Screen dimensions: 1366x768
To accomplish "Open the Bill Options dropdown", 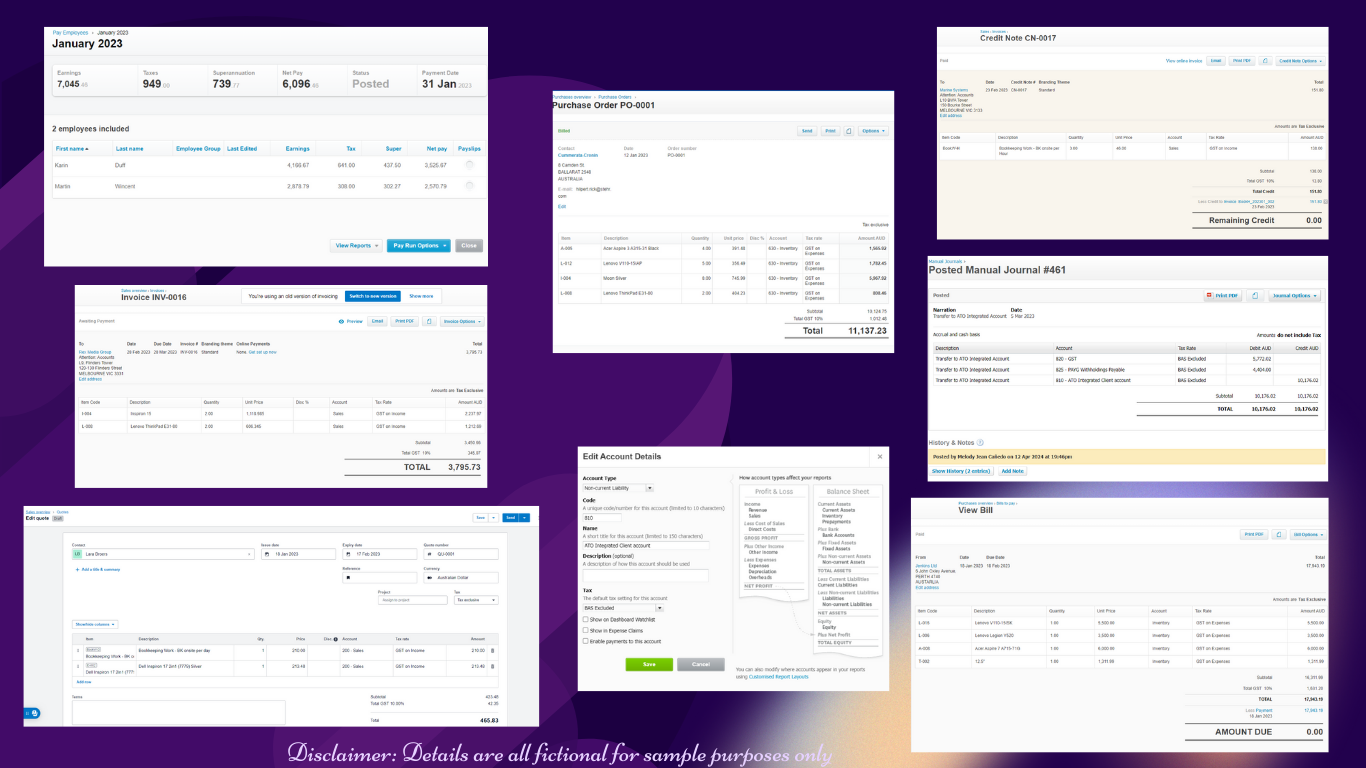I will click(1309, 535).
